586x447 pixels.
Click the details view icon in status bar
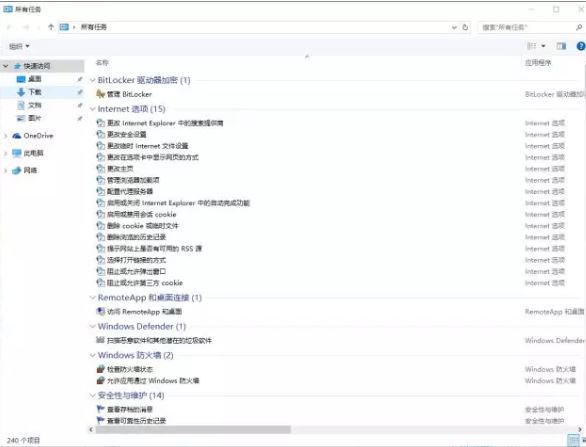573,440
